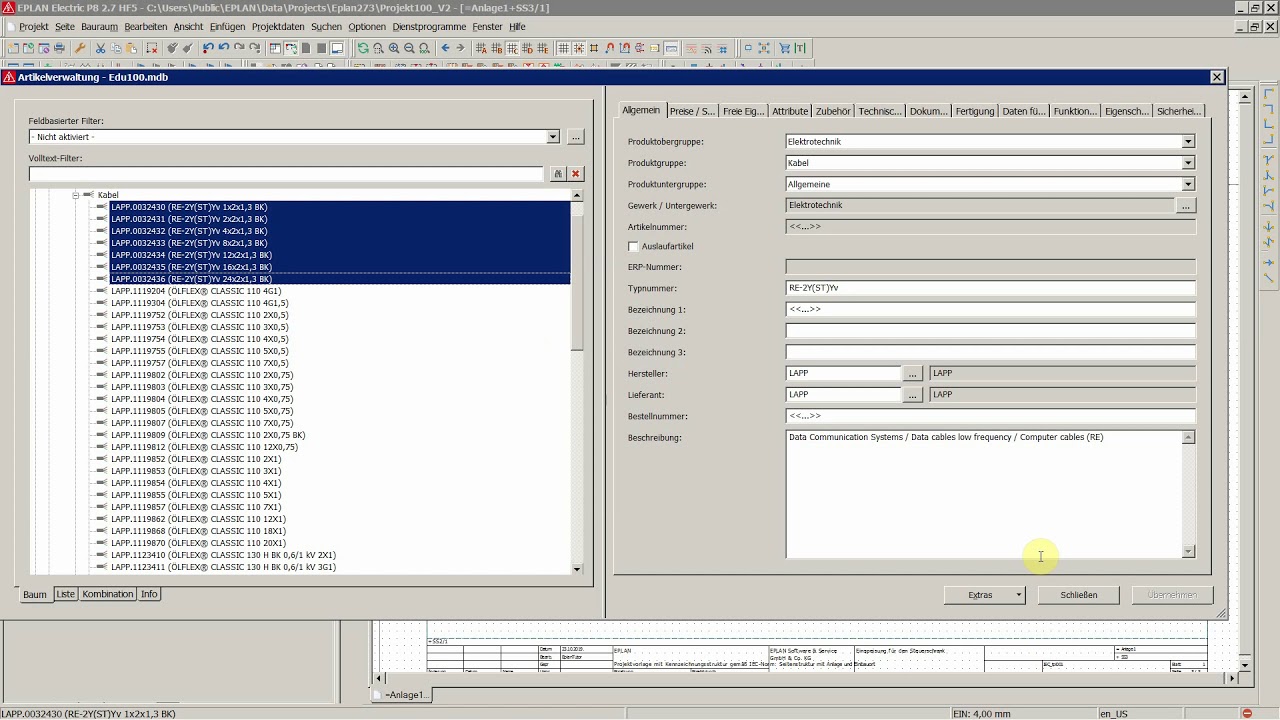Switch to the Preise / S... tab

tap(692, 111)
